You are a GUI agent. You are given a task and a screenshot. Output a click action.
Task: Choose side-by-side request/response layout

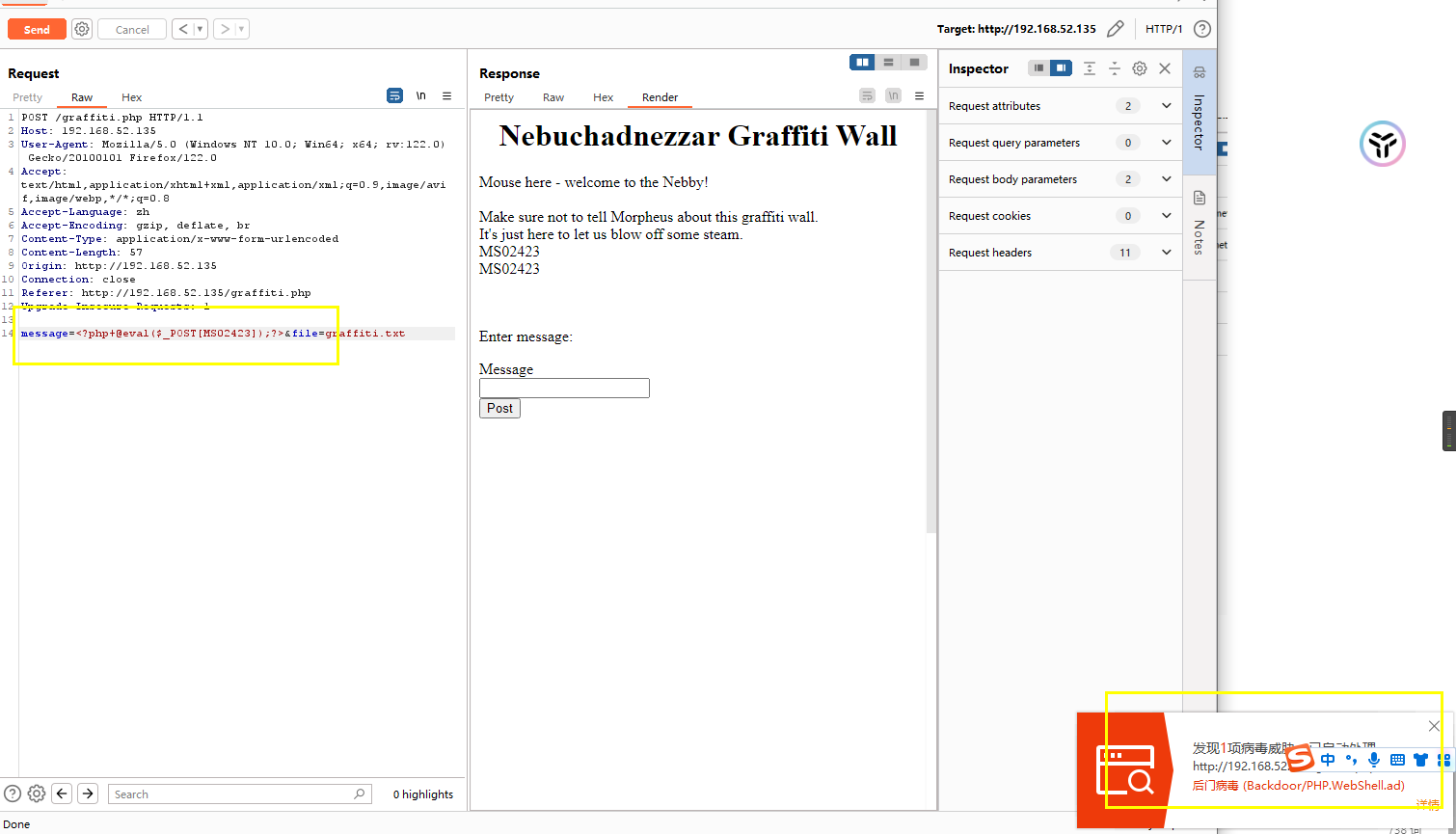(x=862, y=62)
